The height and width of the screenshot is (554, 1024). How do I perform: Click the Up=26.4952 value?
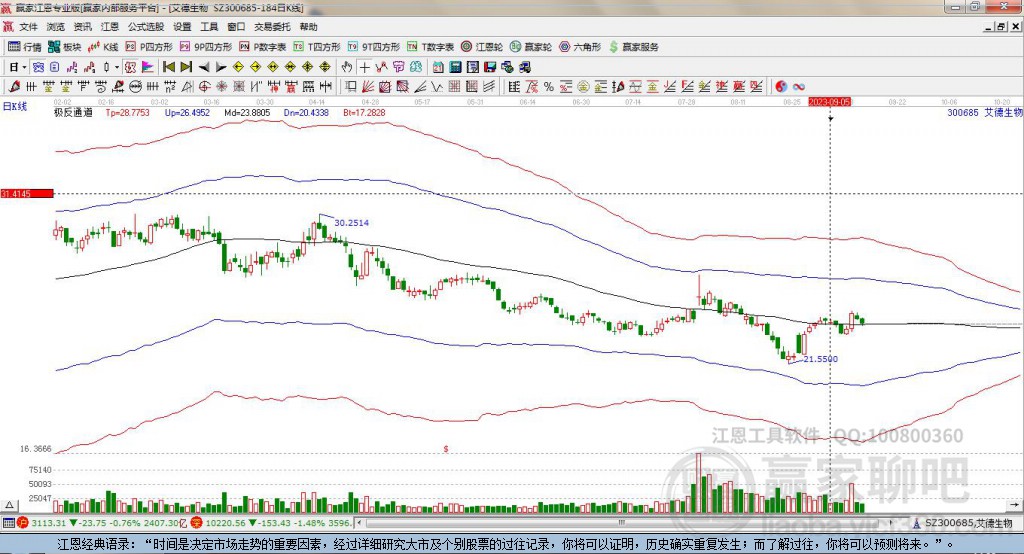(187, 112)
